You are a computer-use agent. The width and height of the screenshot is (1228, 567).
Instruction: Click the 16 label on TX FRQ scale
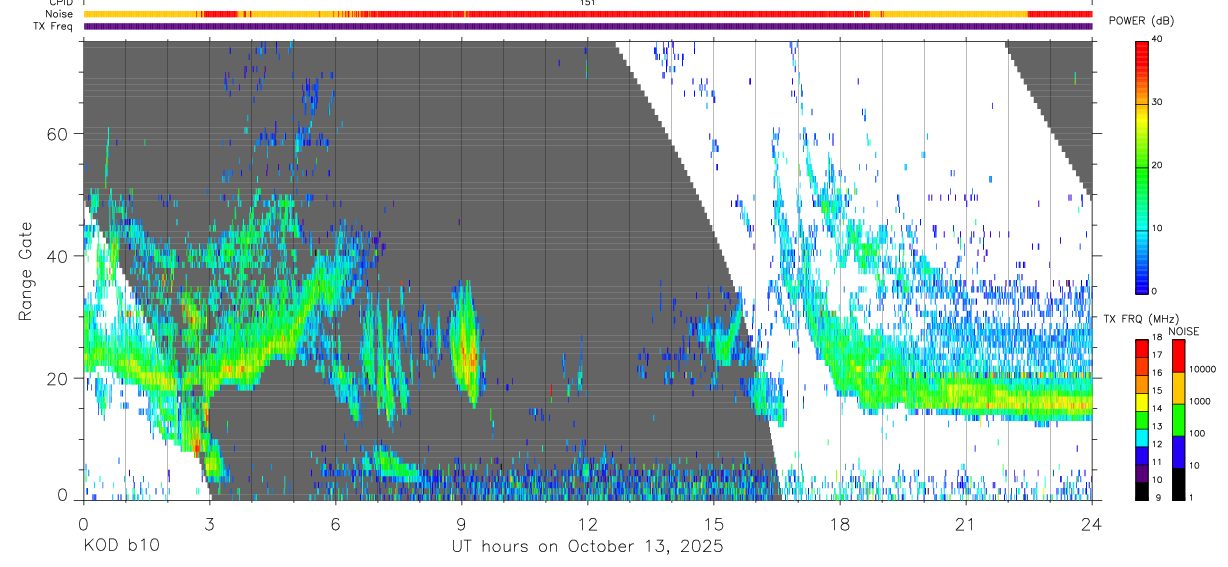(1157, 373)
